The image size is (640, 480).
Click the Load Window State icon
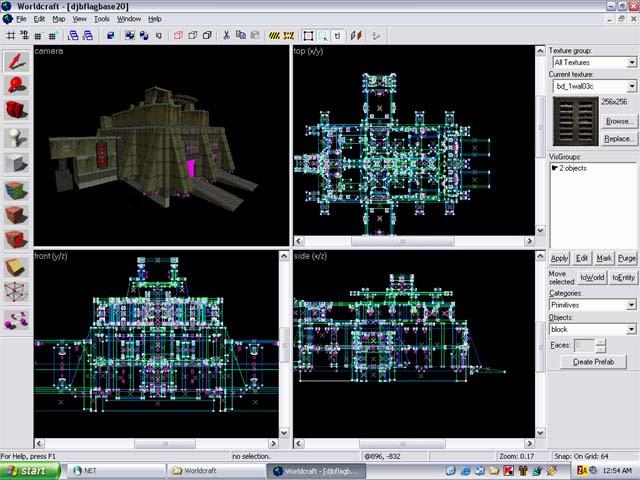point(73,36)
